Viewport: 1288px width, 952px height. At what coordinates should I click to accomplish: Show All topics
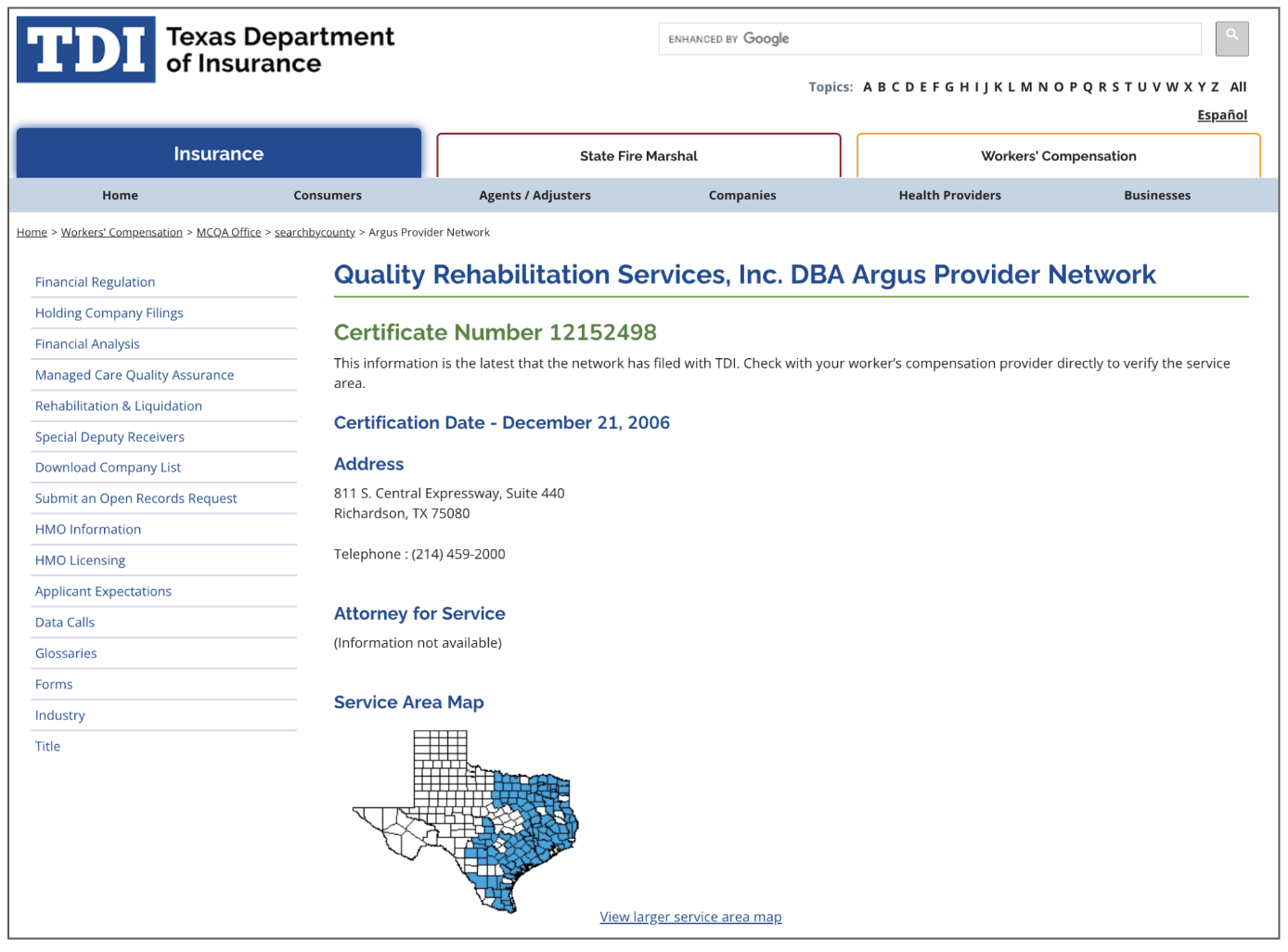1238,87
